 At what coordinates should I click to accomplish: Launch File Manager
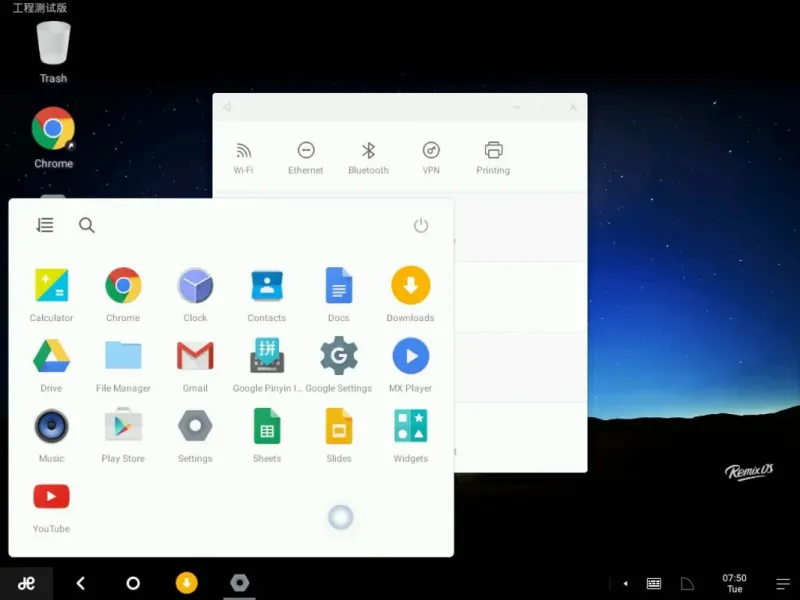point(123,365)
